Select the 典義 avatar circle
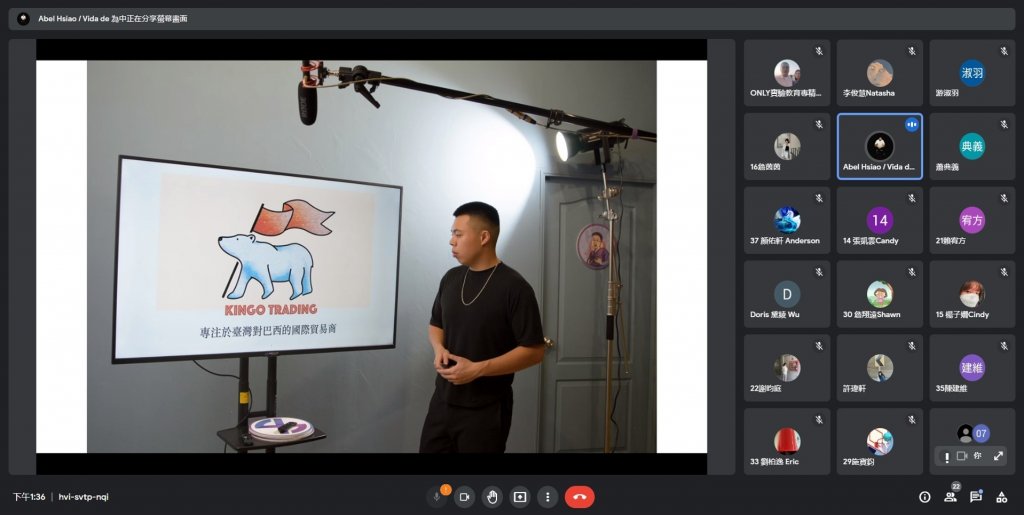The image size is (1024, 515). [972, 146]
